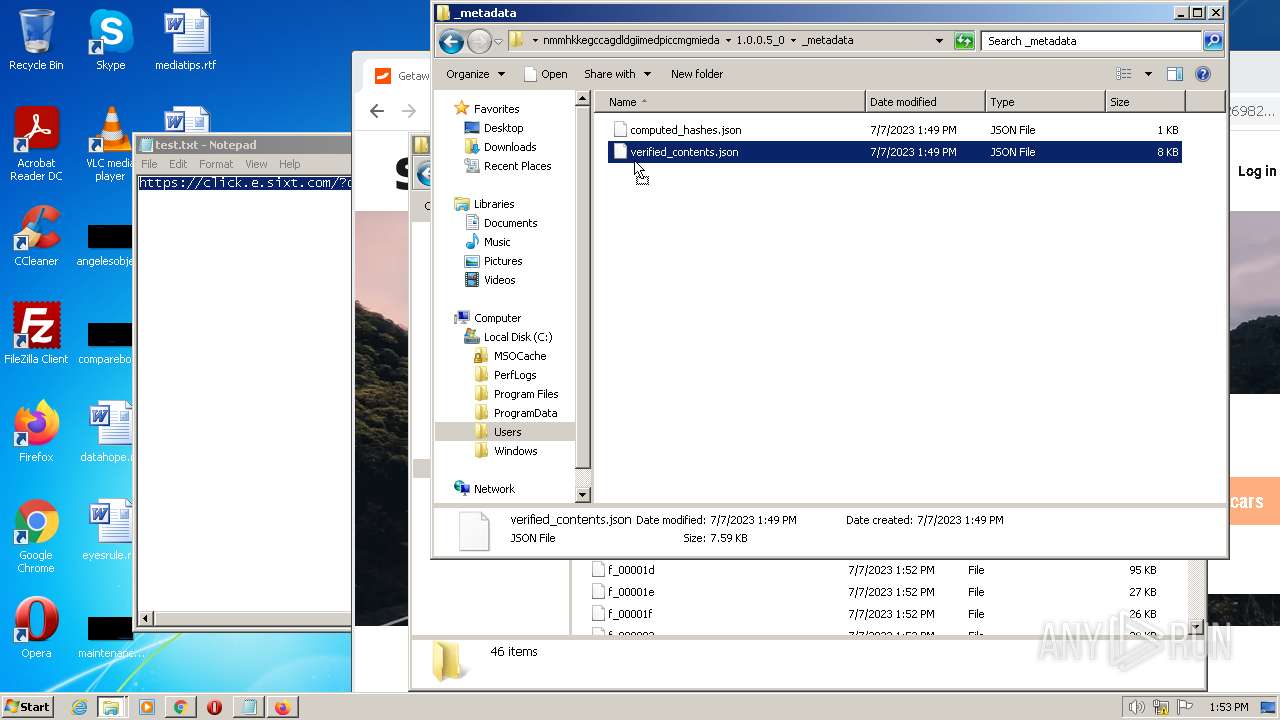Open Recycle Bin desktop icon
Viewport: 1280px width, 720px height.
point(36,40)
